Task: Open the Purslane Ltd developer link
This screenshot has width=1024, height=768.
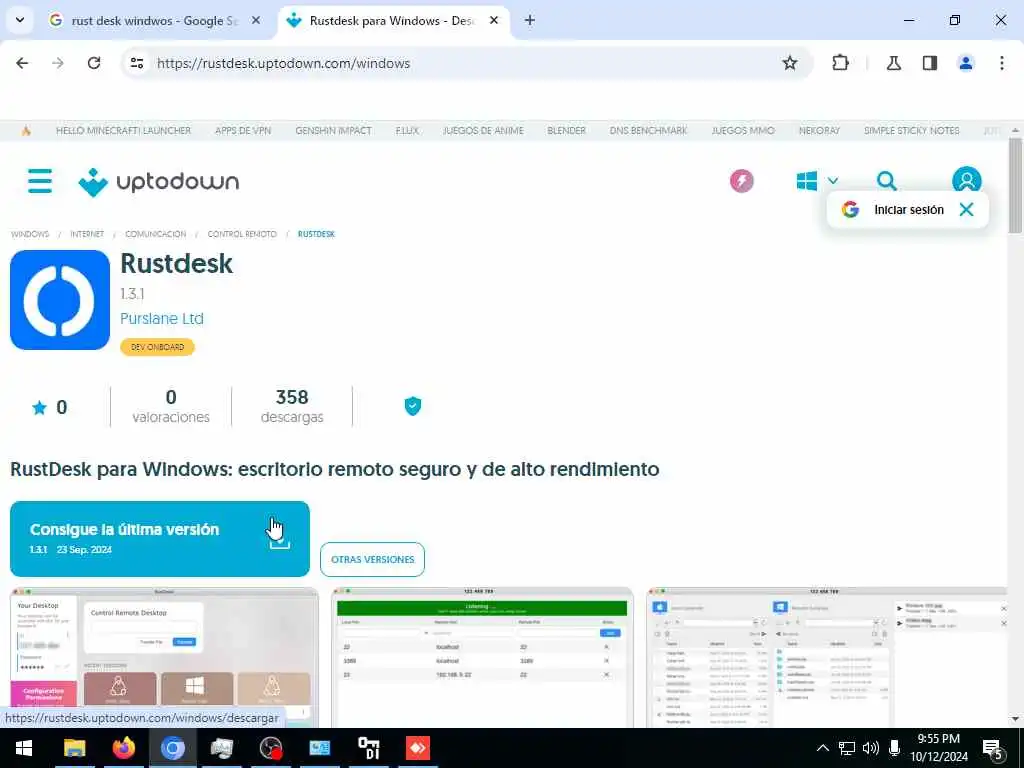Action: [x=162, y=319]
